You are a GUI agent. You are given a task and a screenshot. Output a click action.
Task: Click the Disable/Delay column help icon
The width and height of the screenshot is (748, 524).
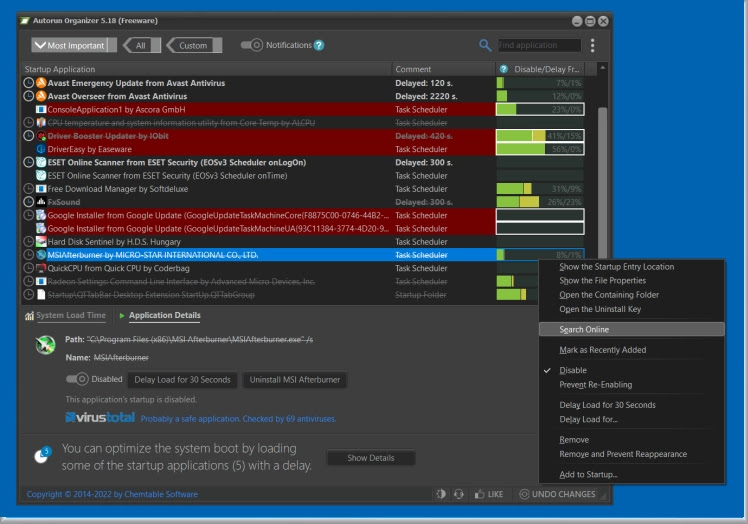click(x=503, y=69)
